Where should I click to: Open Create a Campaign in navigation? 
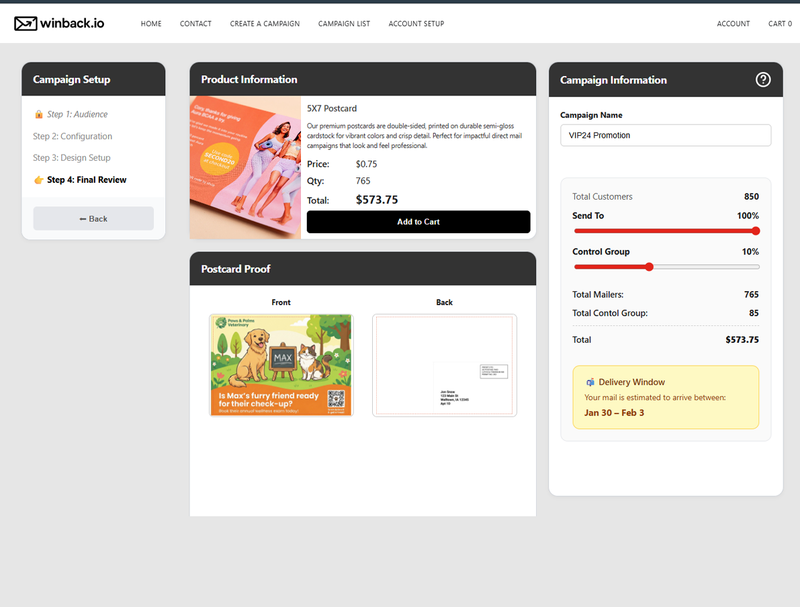click(264, 24)
